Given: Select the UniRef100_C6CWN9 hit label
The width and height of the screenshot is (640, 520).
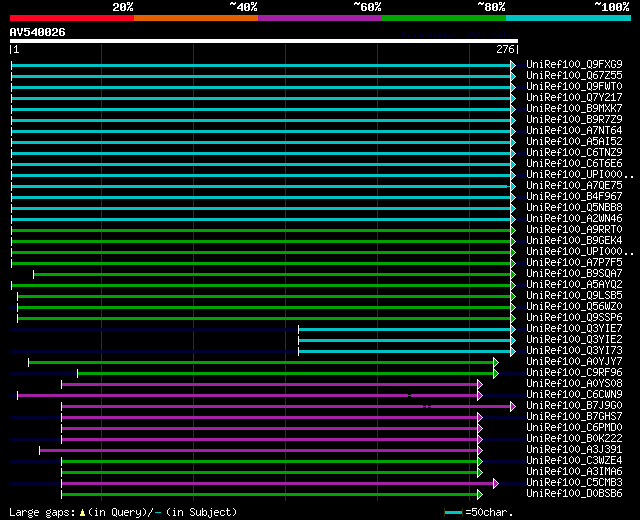Looking at the screenshot, I should [574, 395].
